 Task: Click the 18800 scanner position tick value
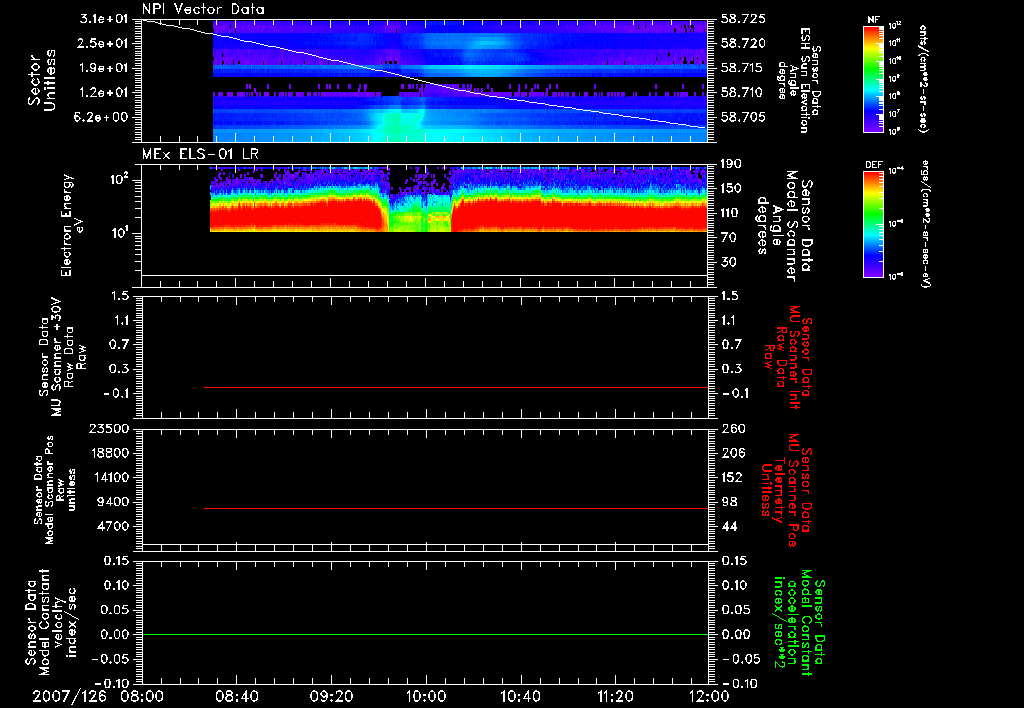(109, 453)
